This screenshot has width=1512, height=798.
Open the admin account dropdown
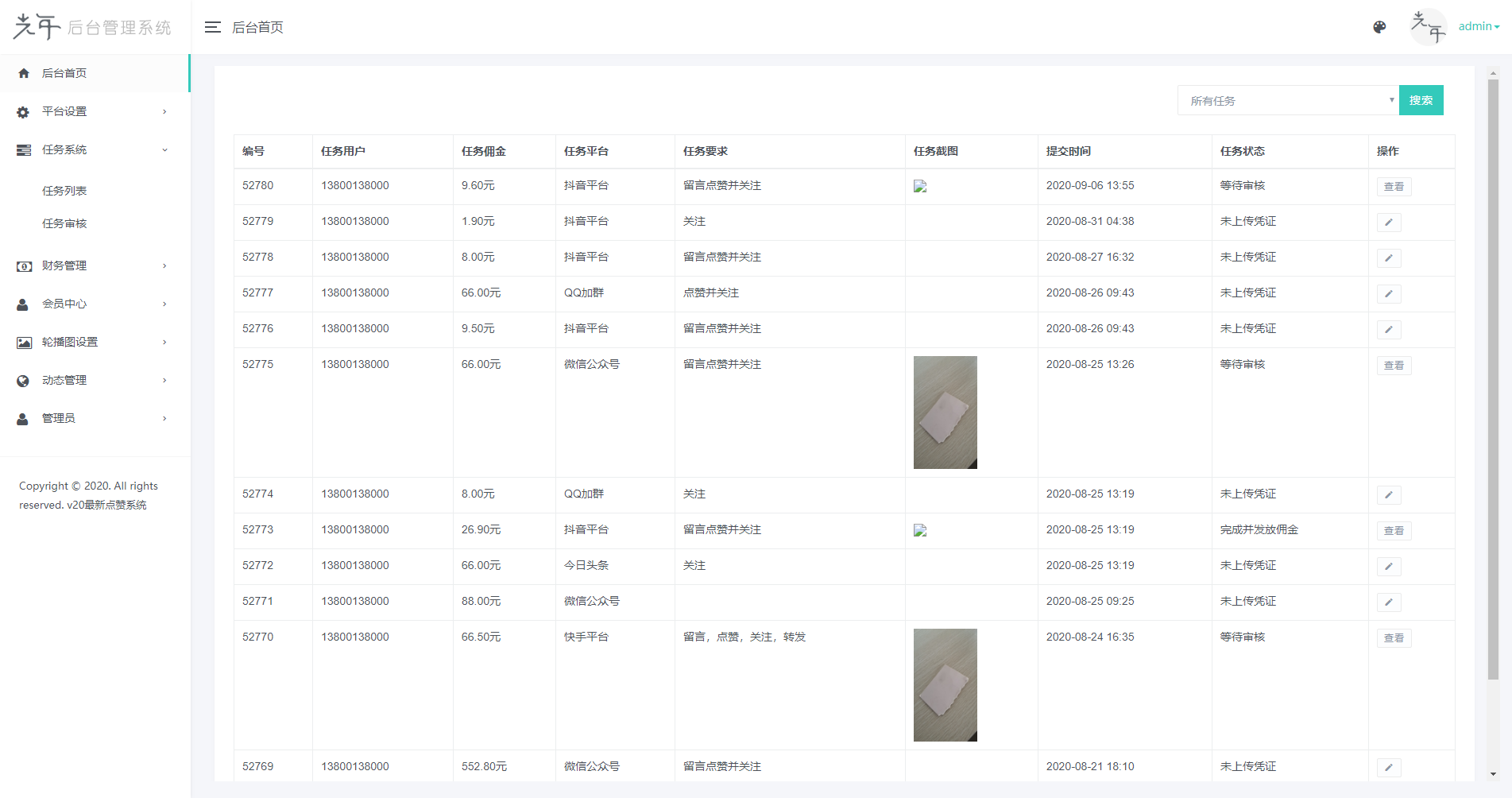click(x=1478, y=26)
